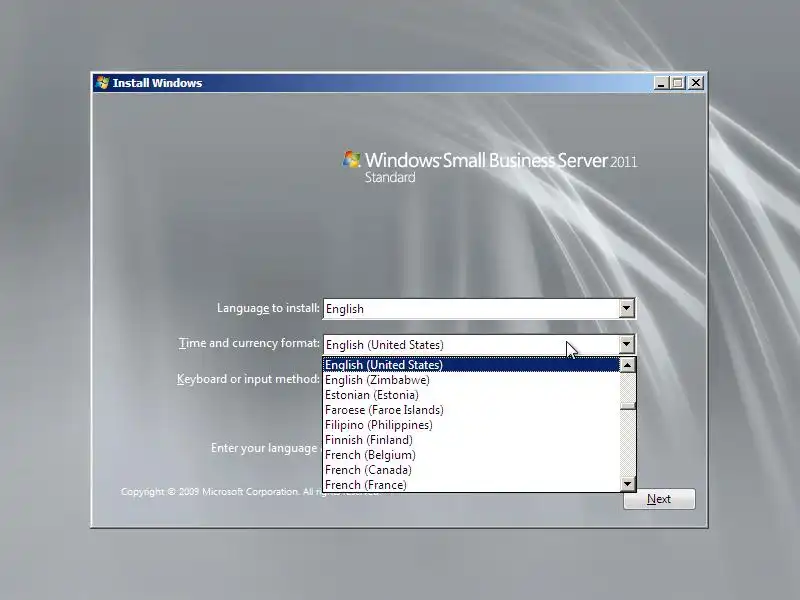Choose English (Zimbabwe) from the list
This screenshot has height=600, width=800.
471,380
